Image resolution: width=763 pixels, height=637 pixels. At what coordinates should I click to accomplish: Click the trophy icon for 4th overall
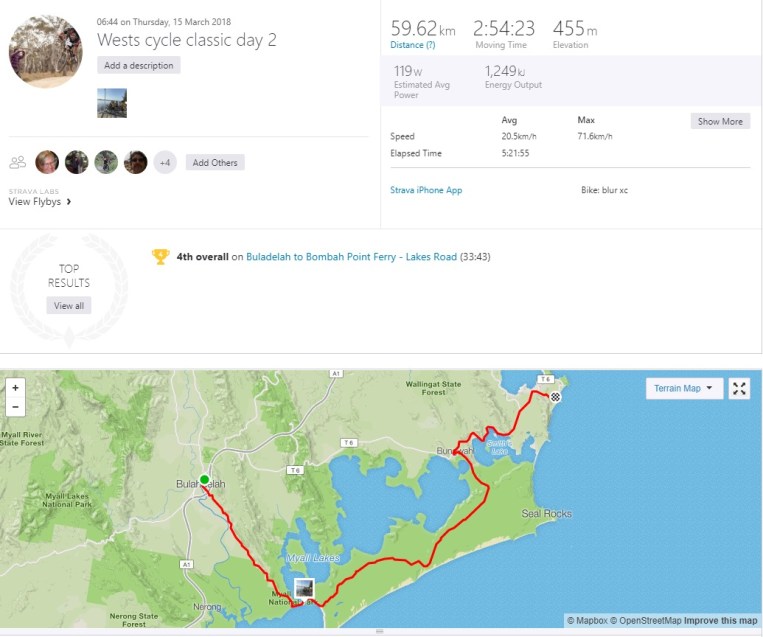(x=160, y=257)
